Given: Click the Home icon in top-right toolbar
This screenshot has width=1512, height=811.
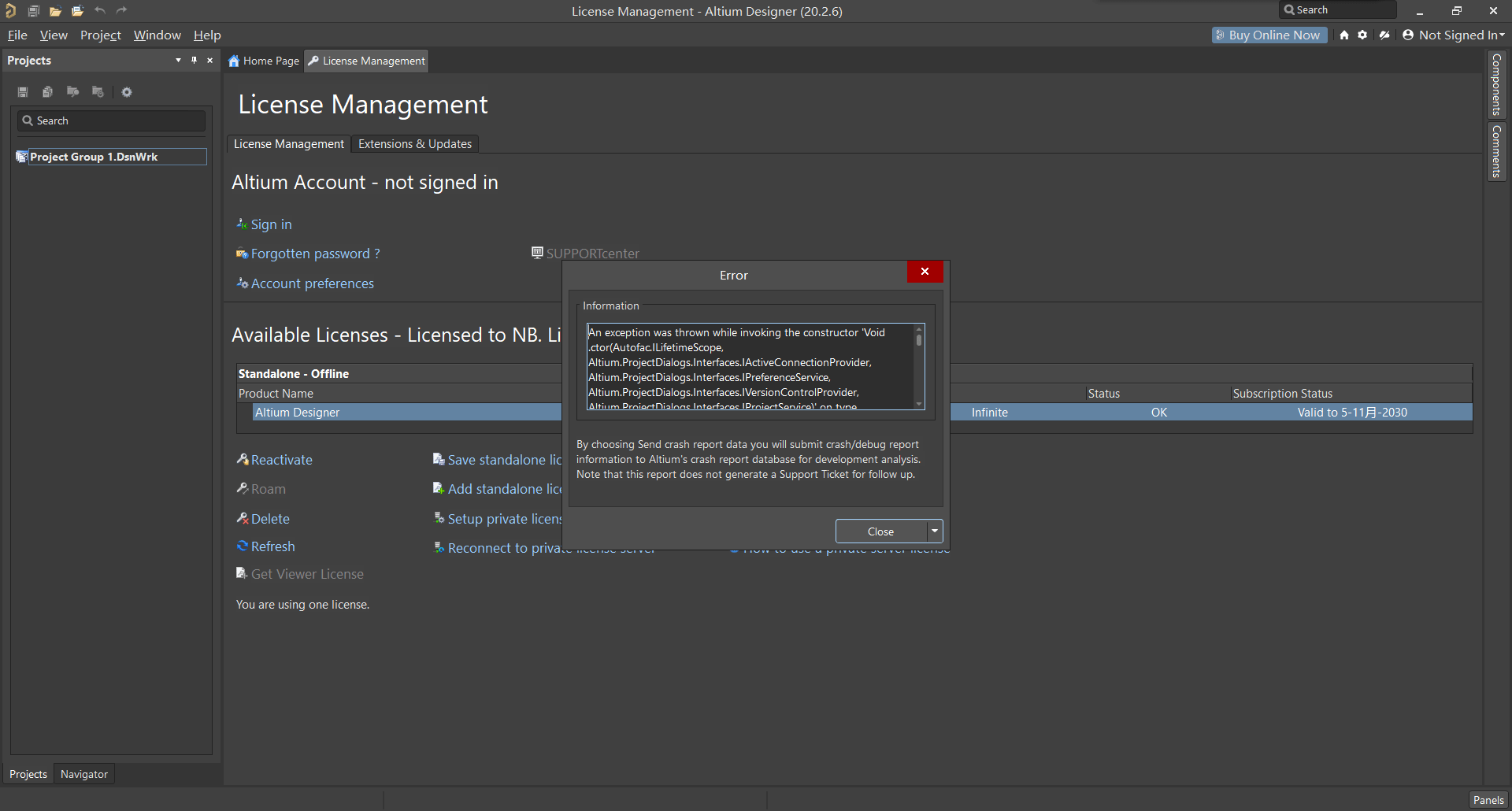Looking at the screenshot, I should [x=1344, y=35].
